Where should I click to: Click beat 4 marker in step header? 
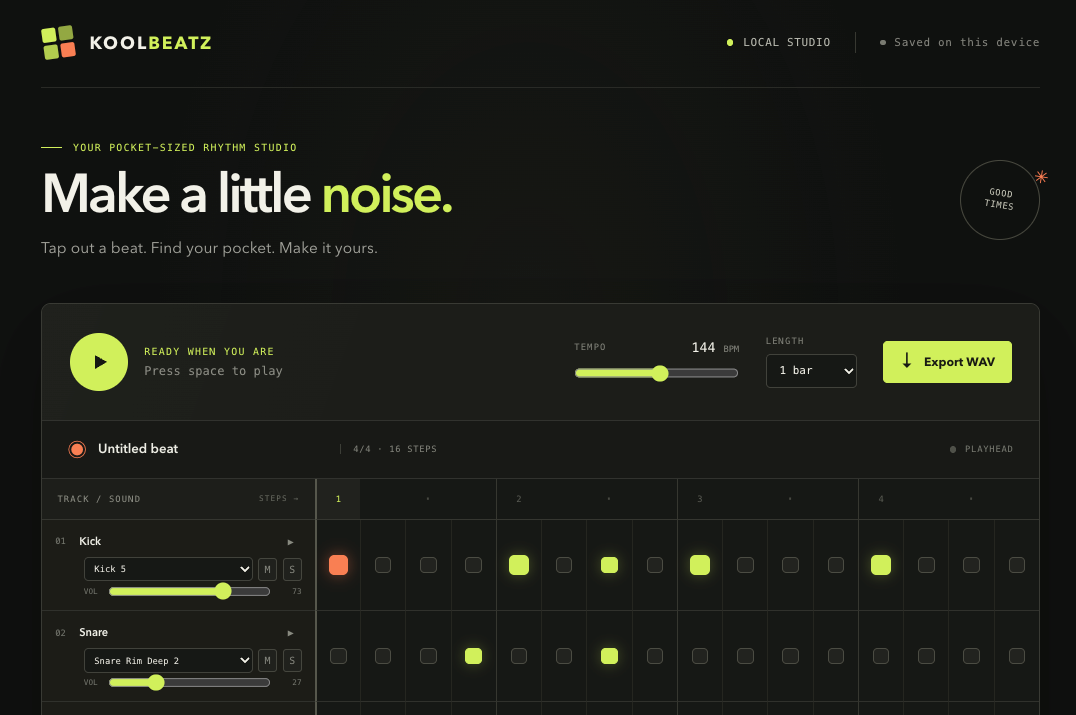(881, 500)
